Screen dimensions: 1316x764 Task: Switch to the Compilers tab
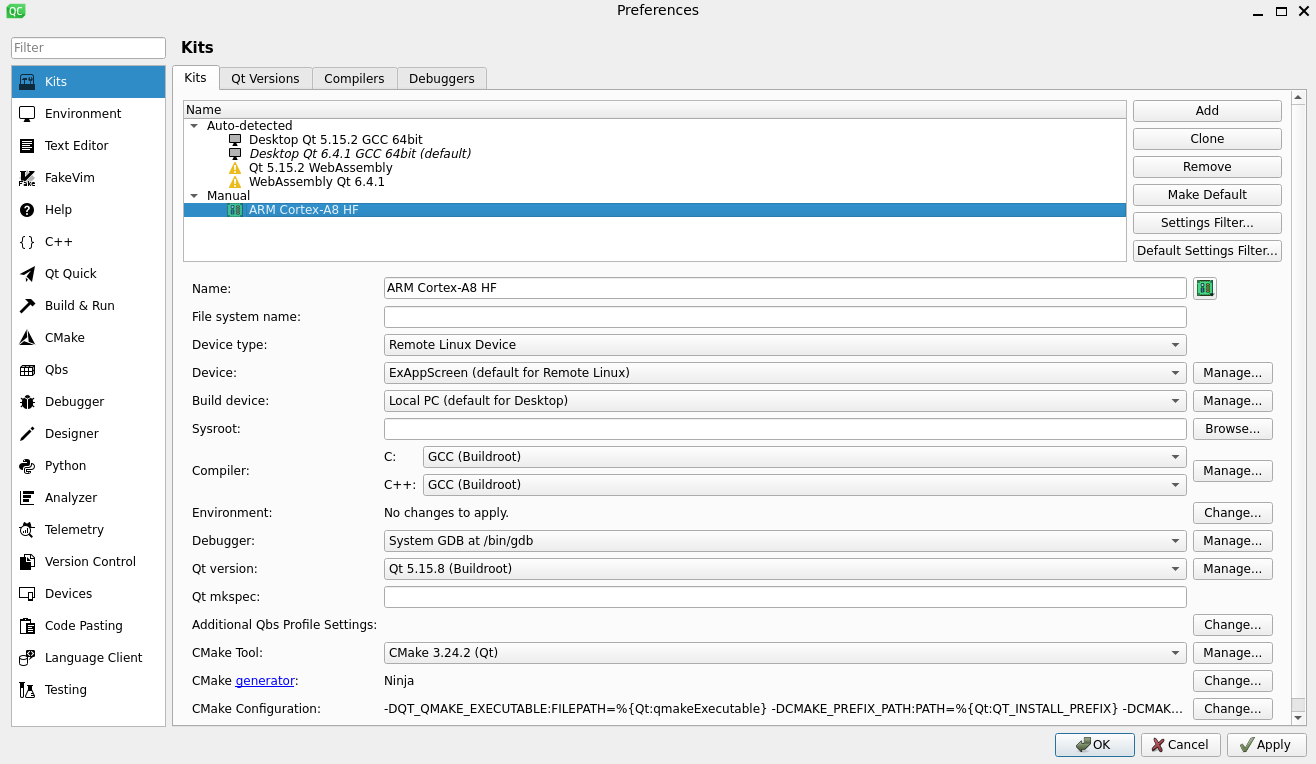[x=354, y=79]
